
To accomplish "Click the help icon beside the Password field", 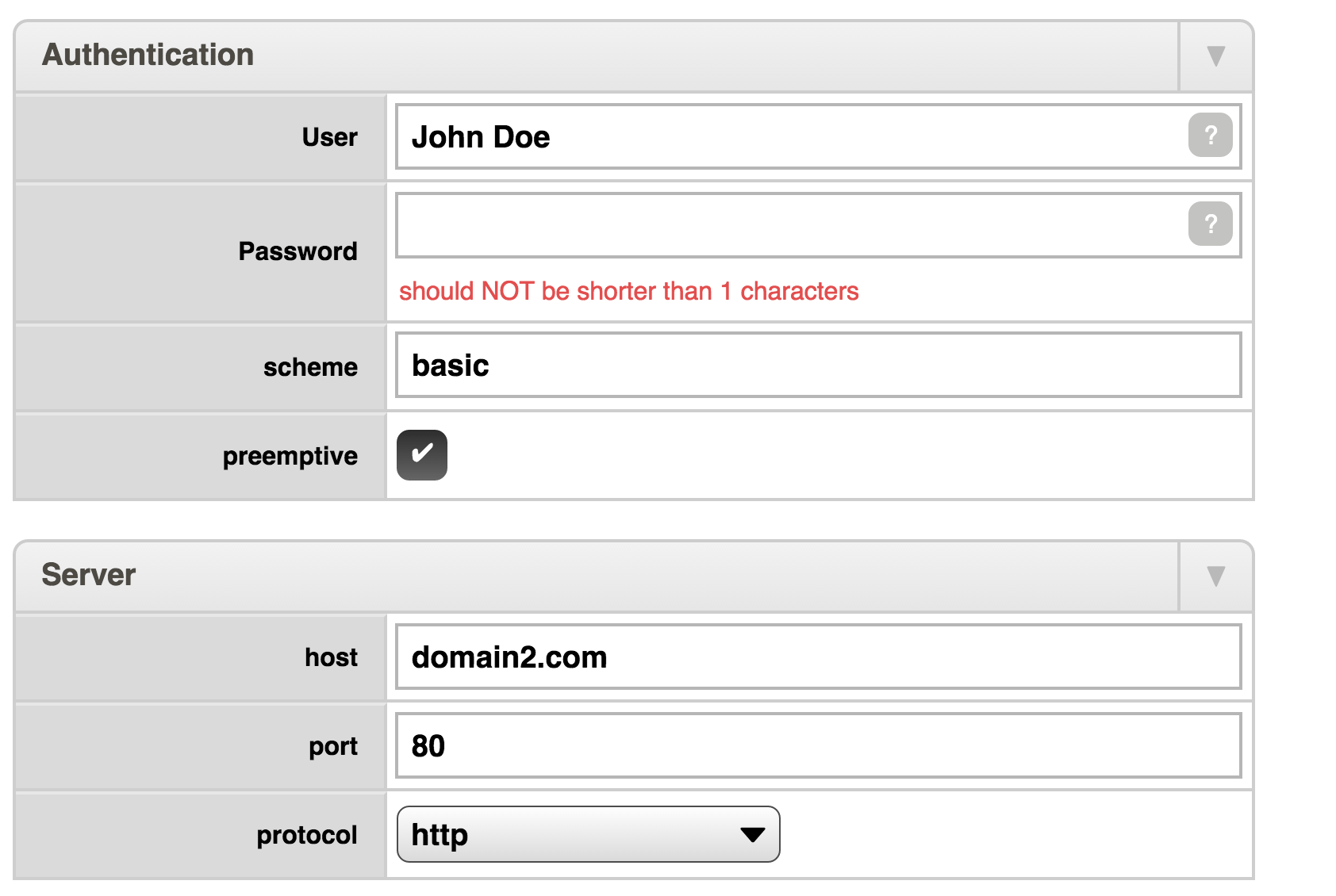I will (x=1209, y=224).
